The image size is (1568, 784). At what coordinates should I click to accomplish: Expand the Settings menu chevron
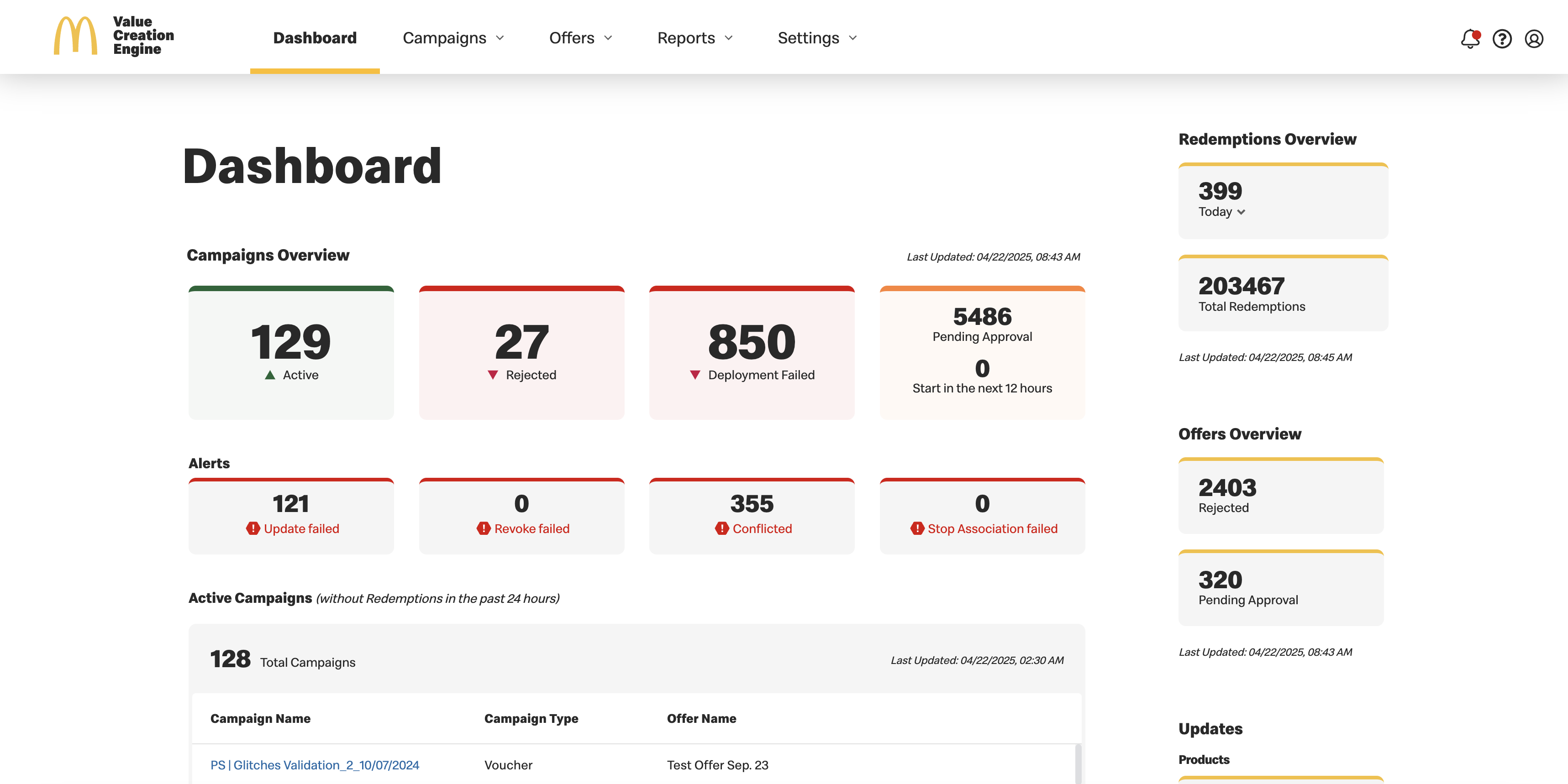(x=853, y=38)
